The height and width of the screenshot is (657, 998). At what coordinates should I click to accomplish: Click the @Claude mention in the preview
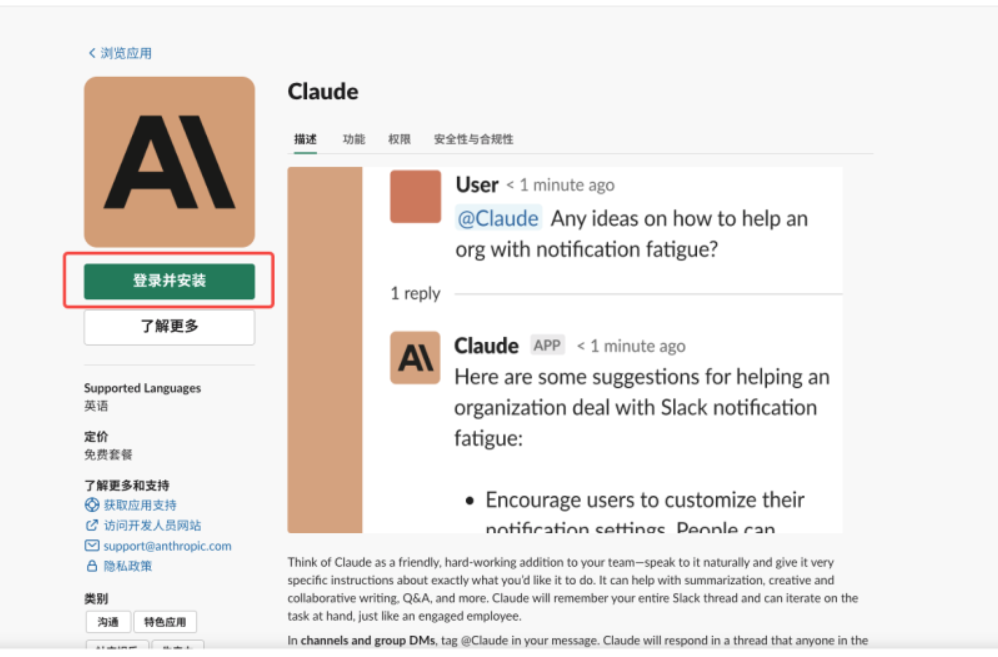[x=498, y=218]
